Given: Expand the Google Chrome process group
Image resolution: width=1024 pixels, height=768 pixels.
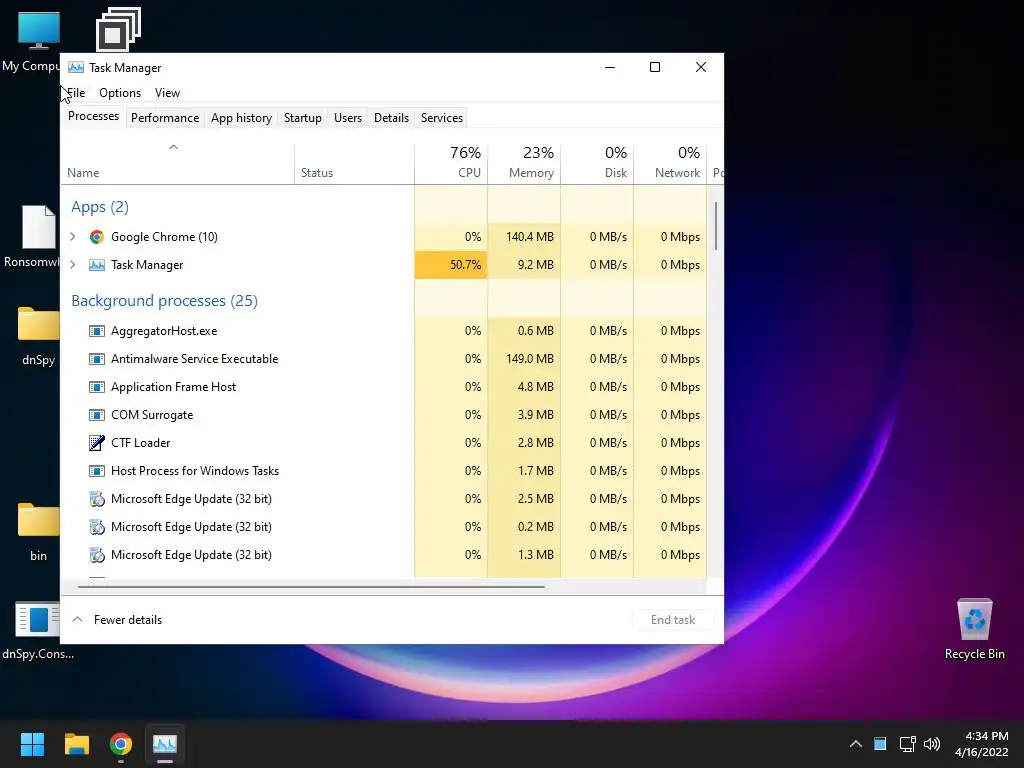Looking at the screenshot, I should click(73, 236).
